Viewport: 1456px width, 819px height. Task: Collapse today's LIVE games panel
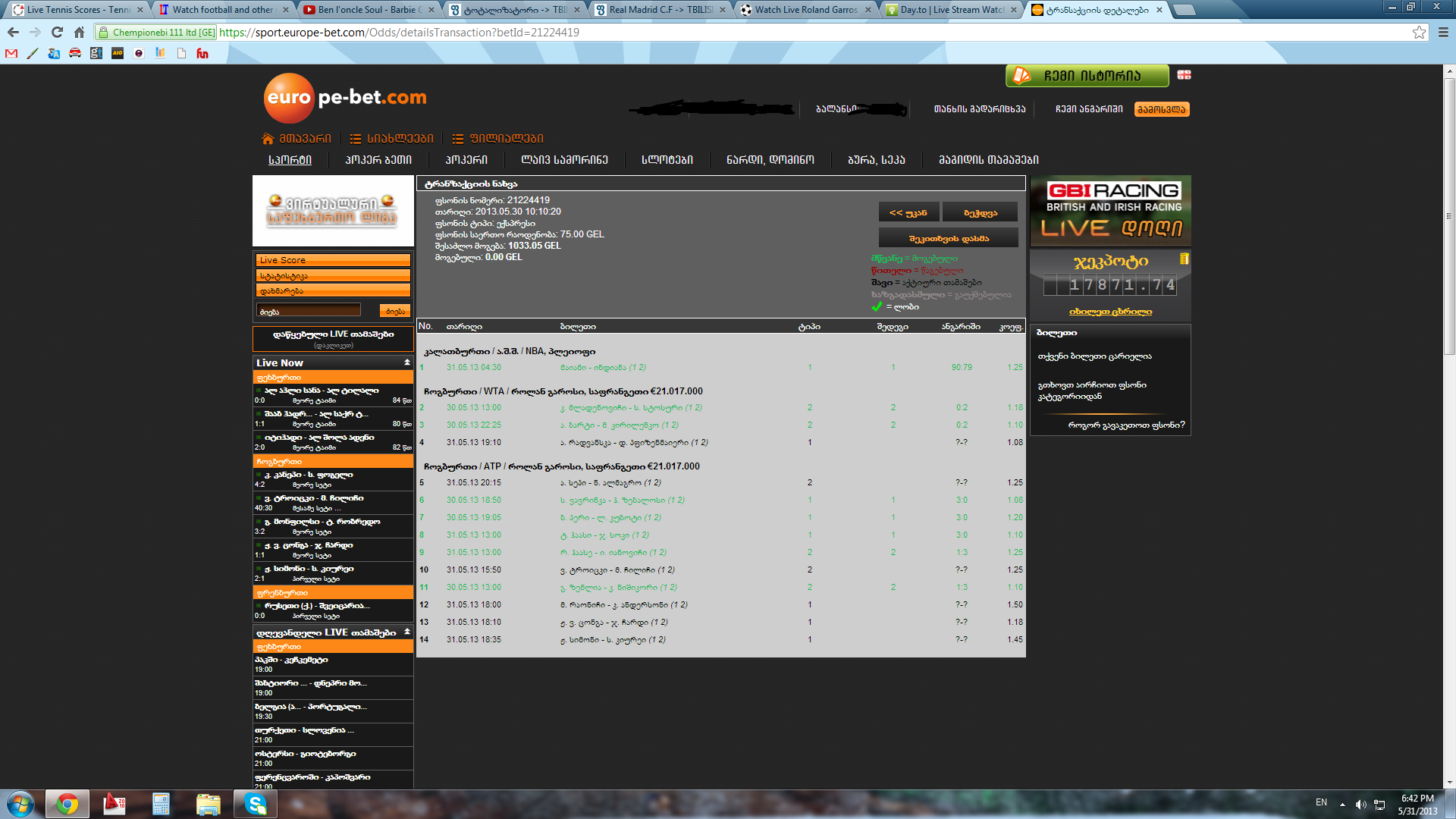coord(407,632)
